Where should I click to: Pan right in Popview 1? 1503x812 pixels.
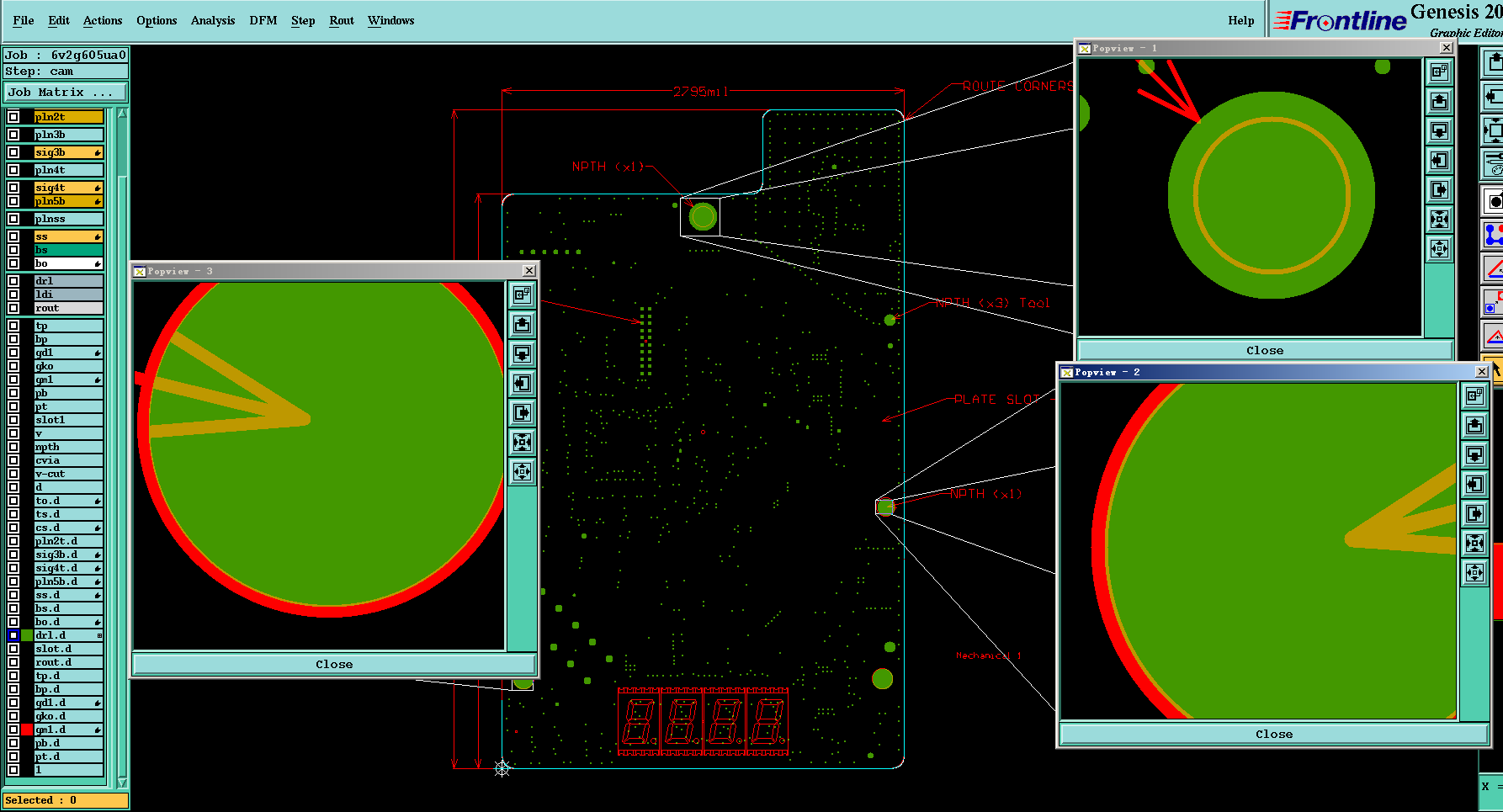1440,189
